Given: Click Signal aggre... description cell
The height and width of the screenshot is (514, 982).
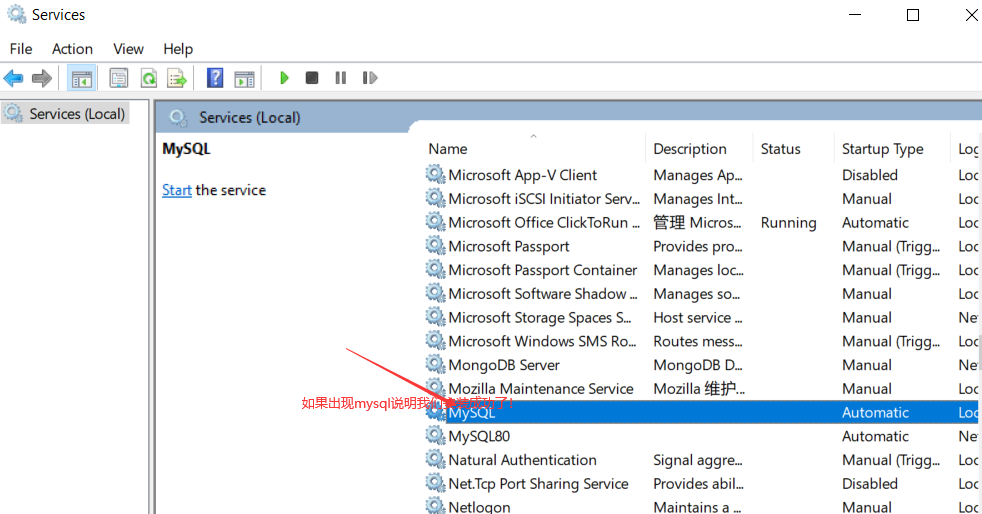Looking at the screenshot, I should tap(698, 461).
